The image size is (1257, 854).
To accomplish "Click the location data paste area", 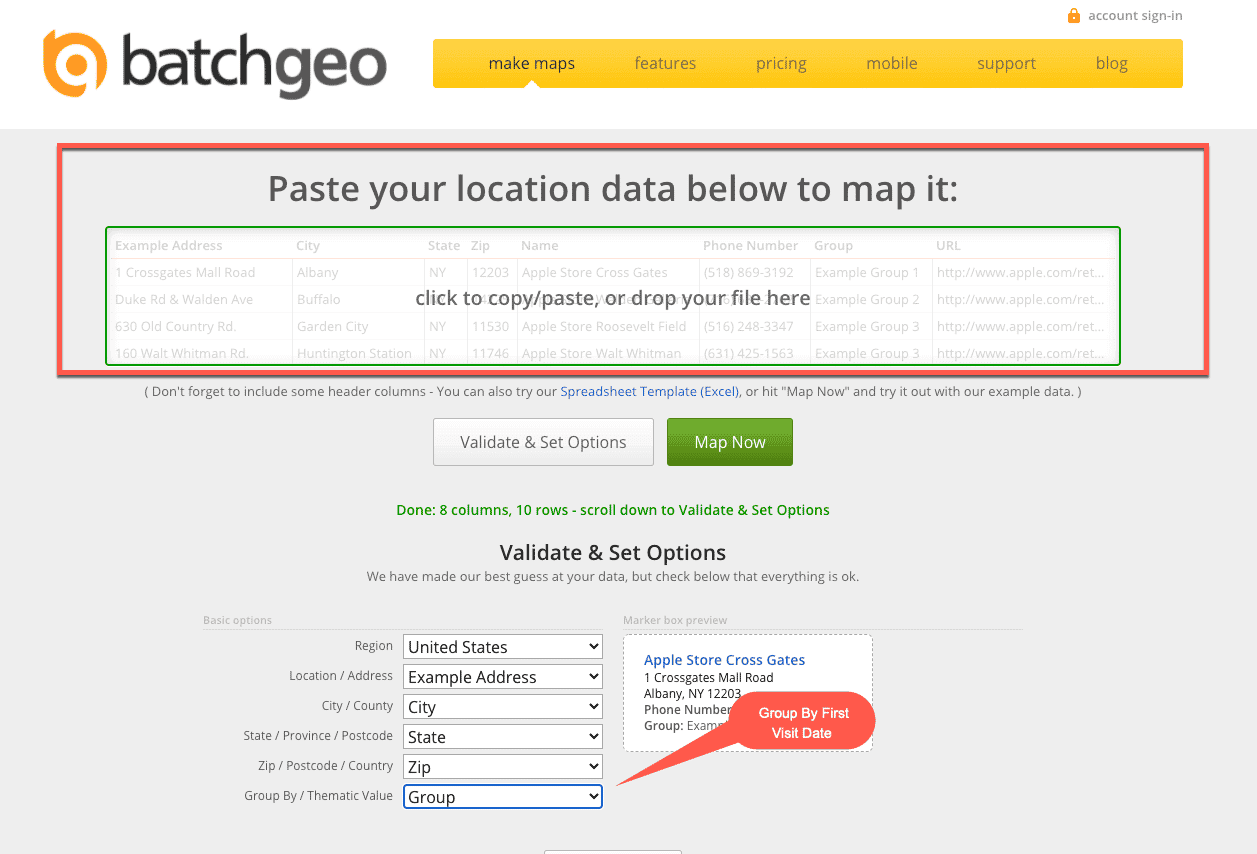I will point(613,297).
